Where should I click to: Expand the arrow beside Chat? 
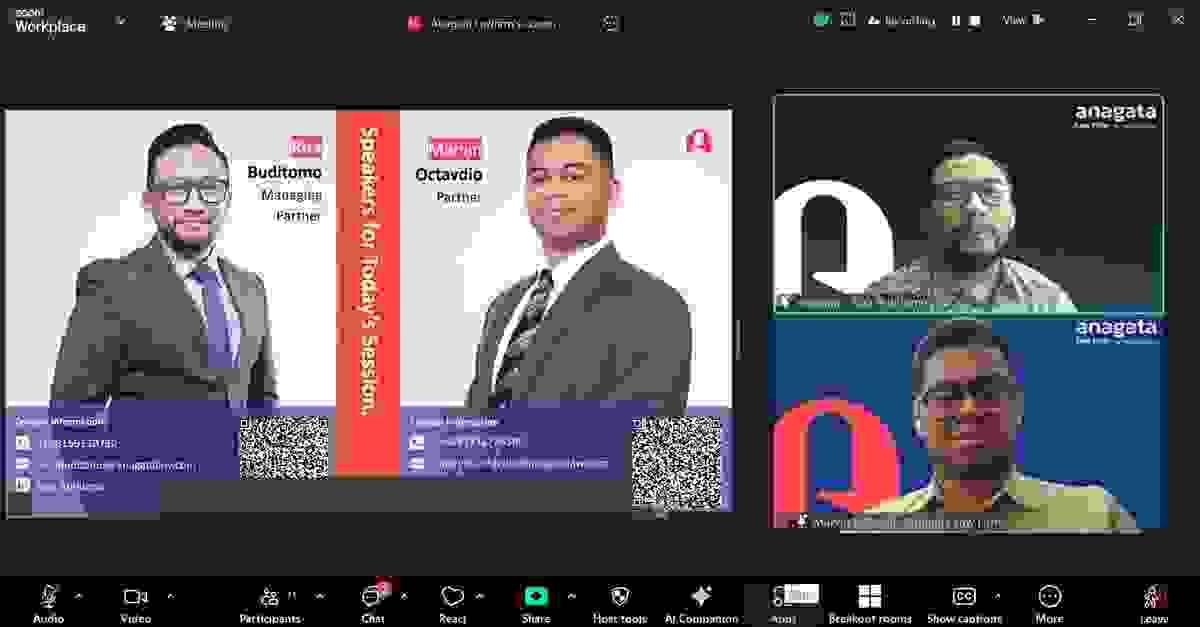pyautogui.click(x=403, y=596)
